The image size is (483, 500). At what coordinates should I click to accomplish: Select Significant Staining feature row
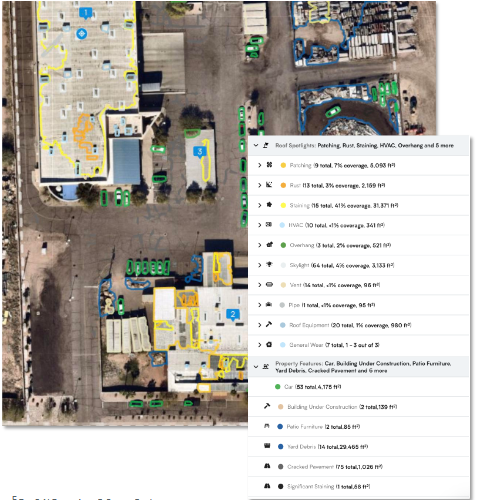[358, 486]
